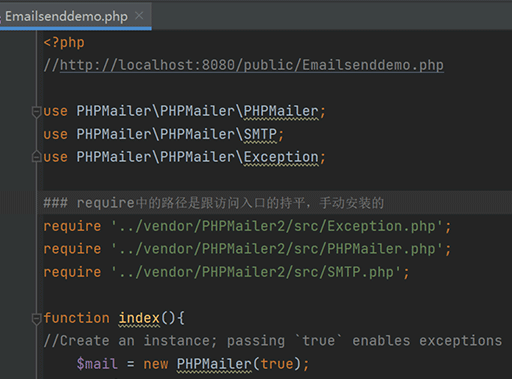
Task: Close the Emailsenddemo.php tab
Action: pos(139,16)
